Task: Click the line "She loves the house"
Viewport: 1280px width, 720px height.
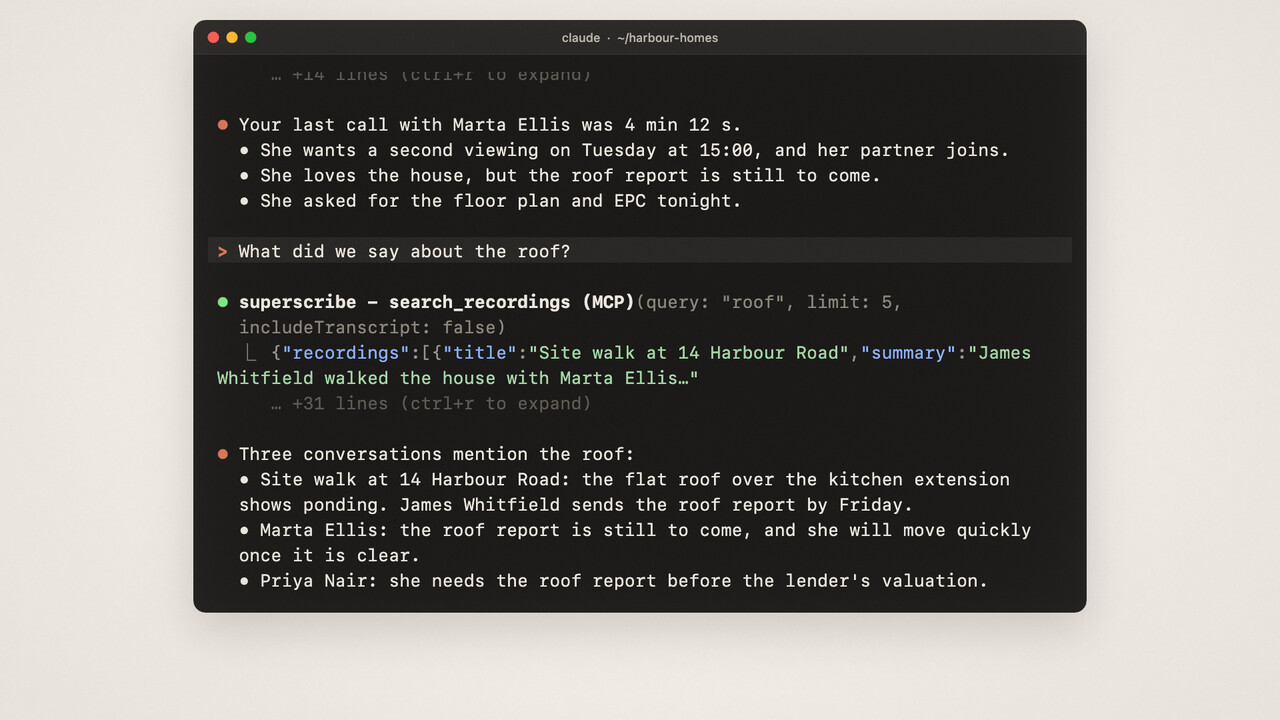Action: [x=560, y=175]
